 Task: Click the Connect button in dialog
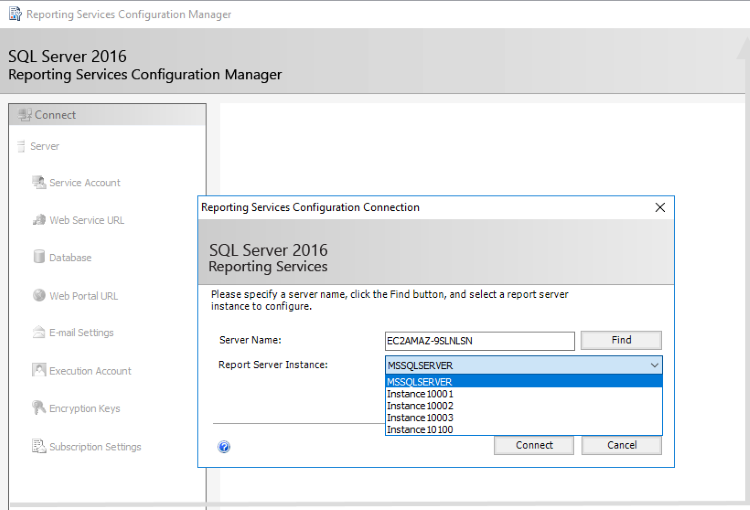pos(534,445)
